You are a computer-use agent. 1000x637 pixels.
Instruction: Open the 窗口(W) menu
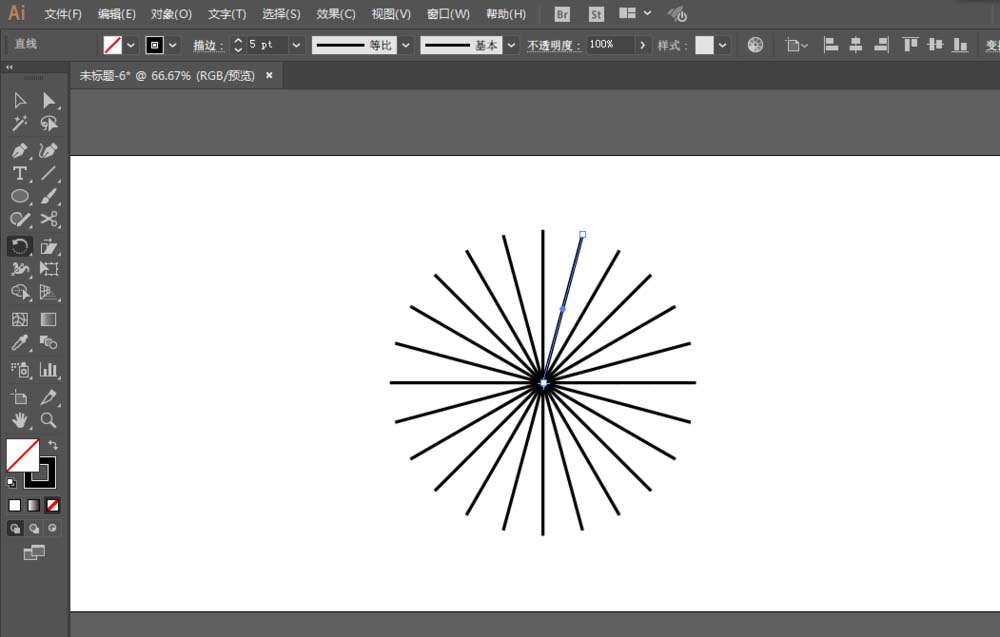448,14
